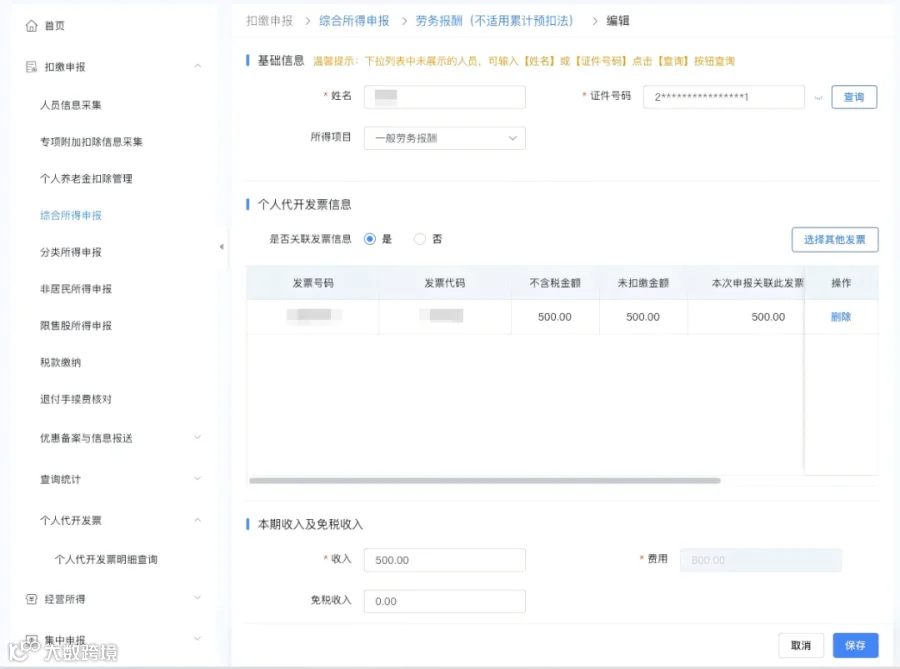Open 税款缴纳 menu item
Viewport: 900px width, 669px height.
pyautogui.click(x=60, y=362)
